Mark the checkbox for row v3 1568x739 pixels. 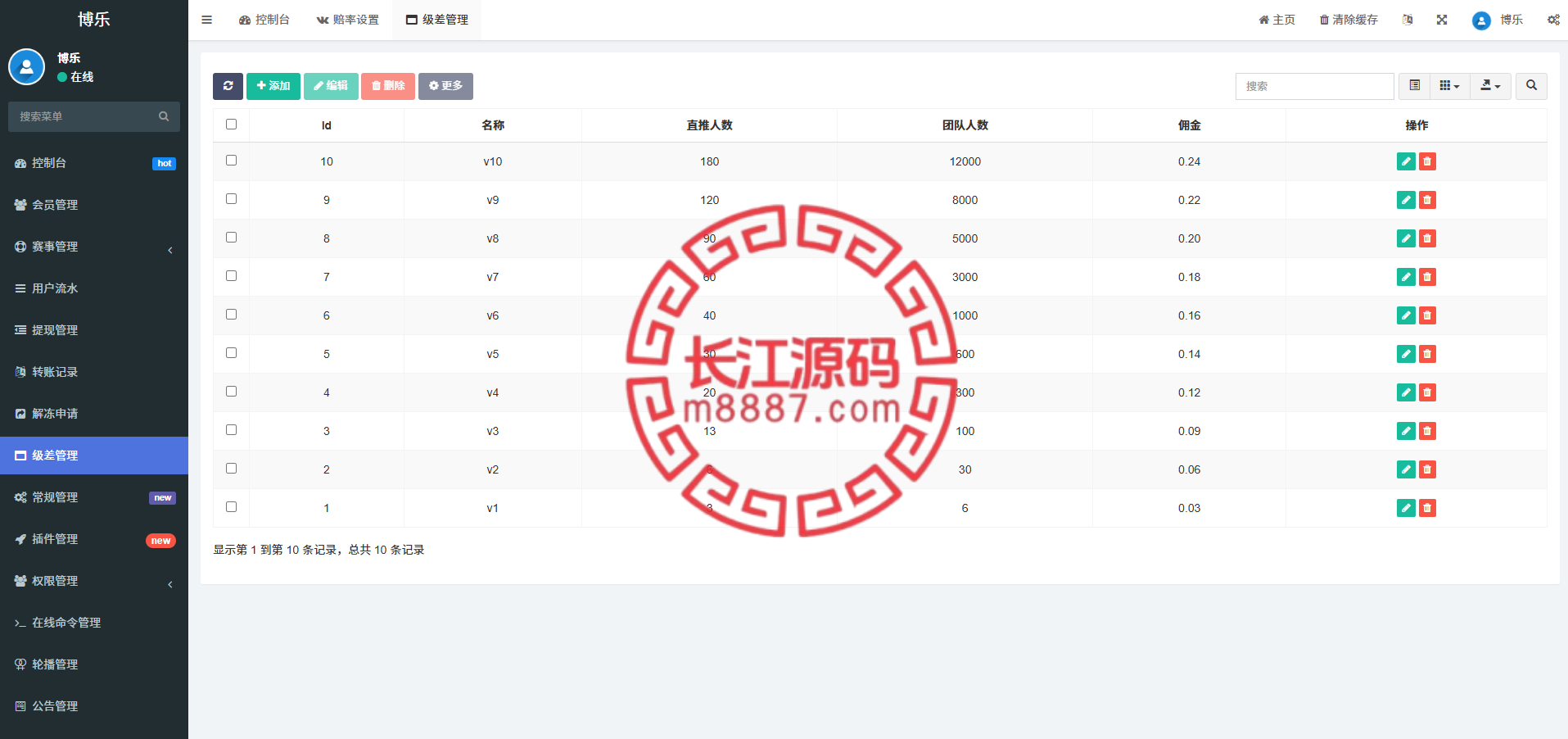tap(231, 430)
